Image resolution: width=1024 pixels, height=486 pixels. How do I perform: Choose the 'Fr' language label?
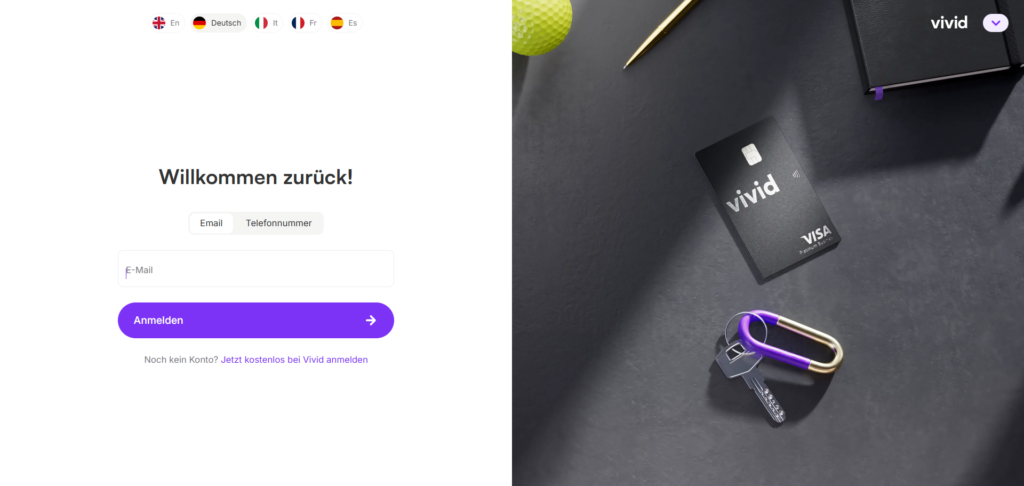click(x=313, y=23)
